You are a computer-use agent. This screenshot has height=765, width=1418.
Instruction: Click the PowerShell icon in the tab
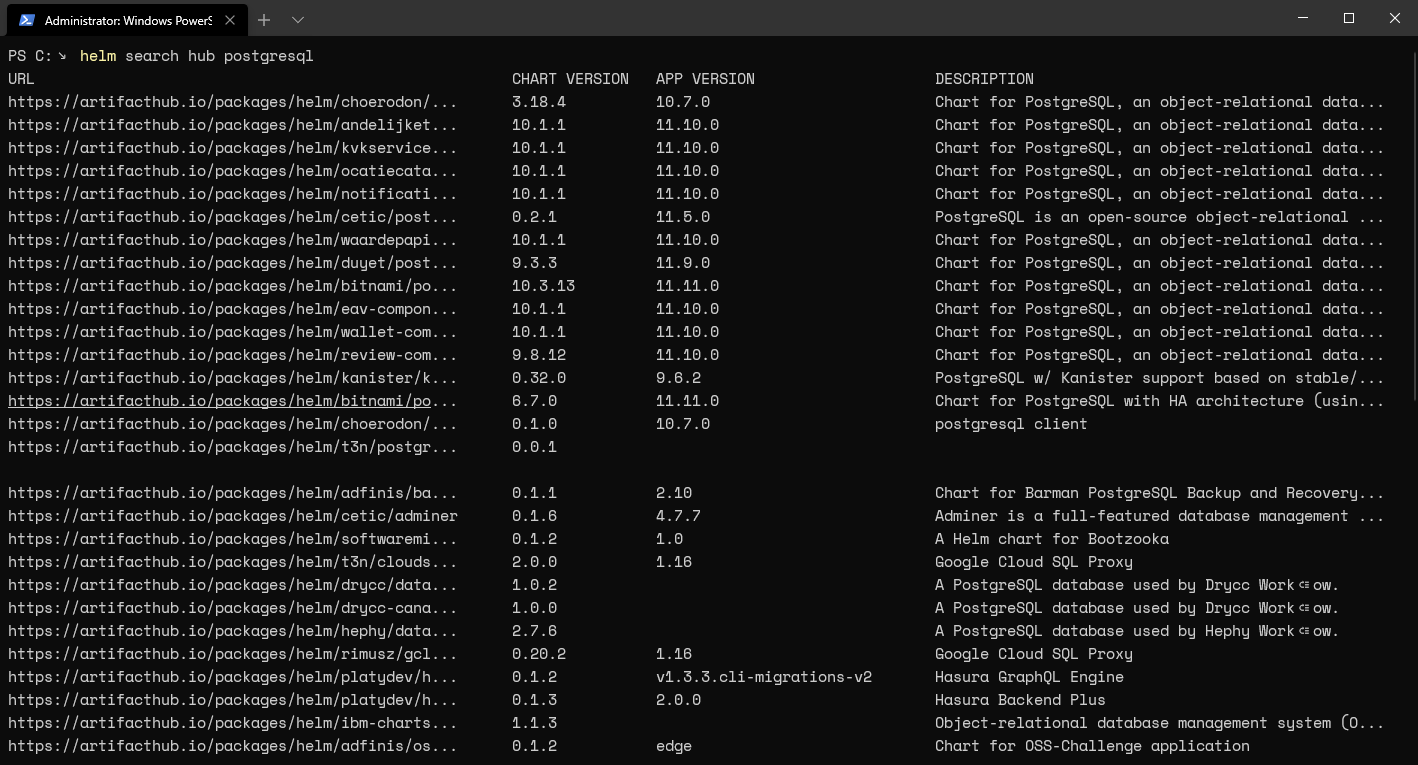27,20
